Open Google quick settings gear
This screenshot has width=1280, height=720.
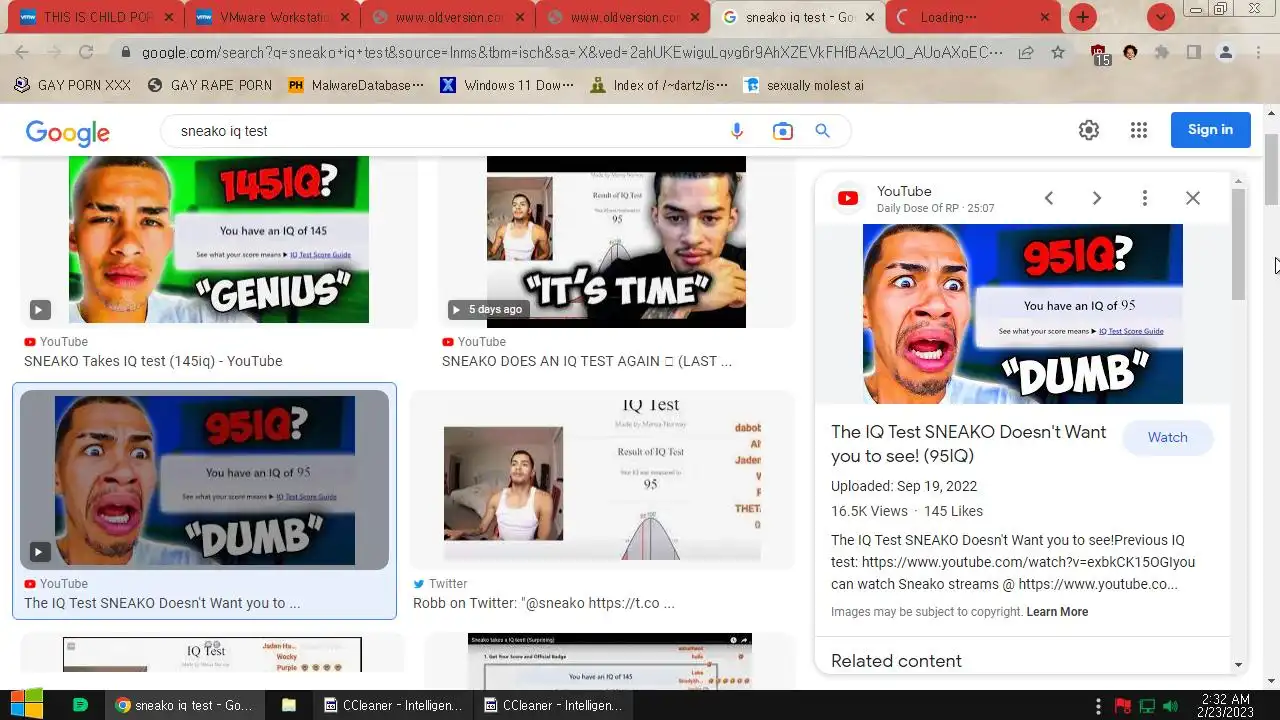tap(1089, 130)
